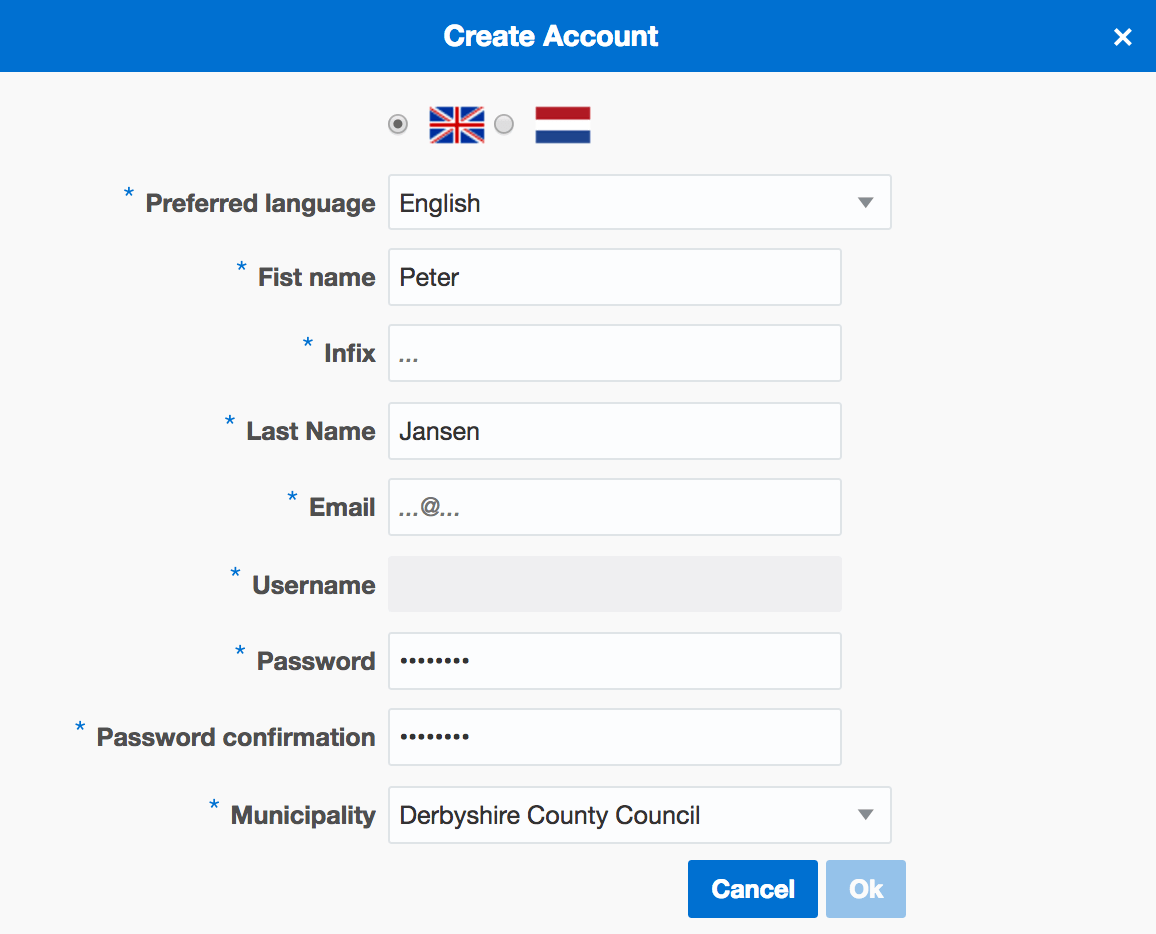Click the Netherlands flag icon
Image resolution: width=1156 pixels, height=934 pixels.
562,125
